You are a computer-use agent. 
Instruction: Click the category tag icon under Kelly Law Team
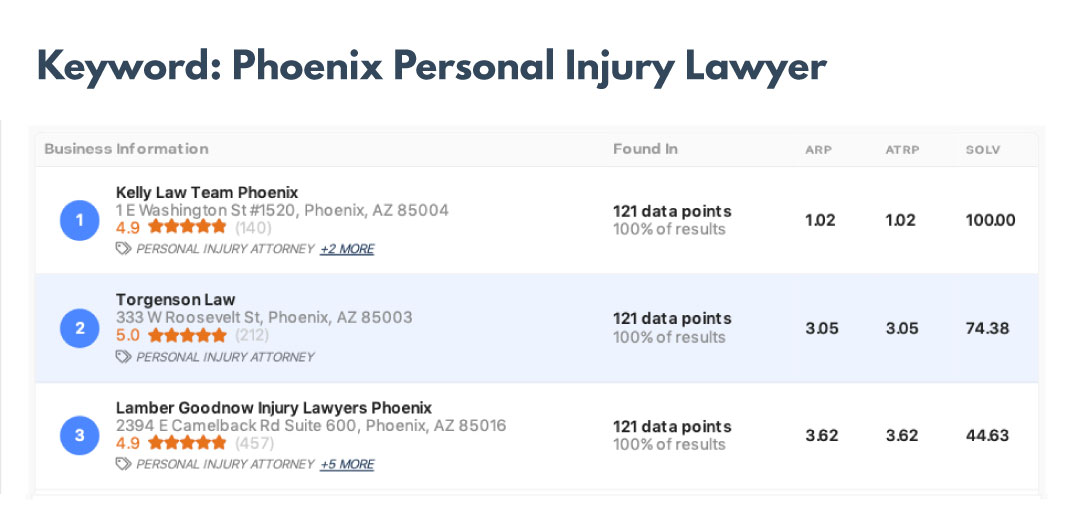coord(123,249)
